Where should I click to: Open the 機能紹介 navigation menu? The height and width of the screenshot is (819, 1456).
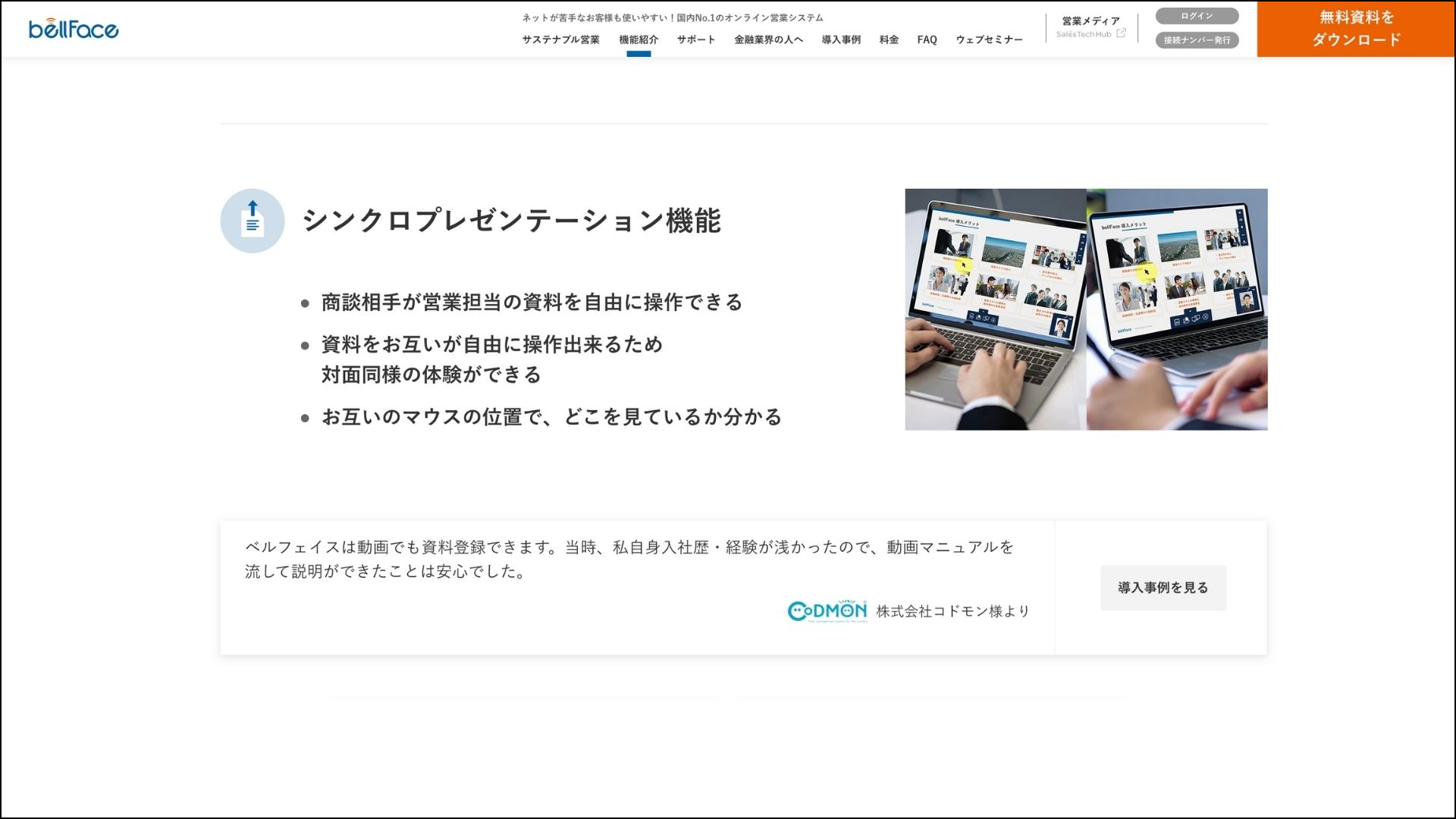pos(639,39)
